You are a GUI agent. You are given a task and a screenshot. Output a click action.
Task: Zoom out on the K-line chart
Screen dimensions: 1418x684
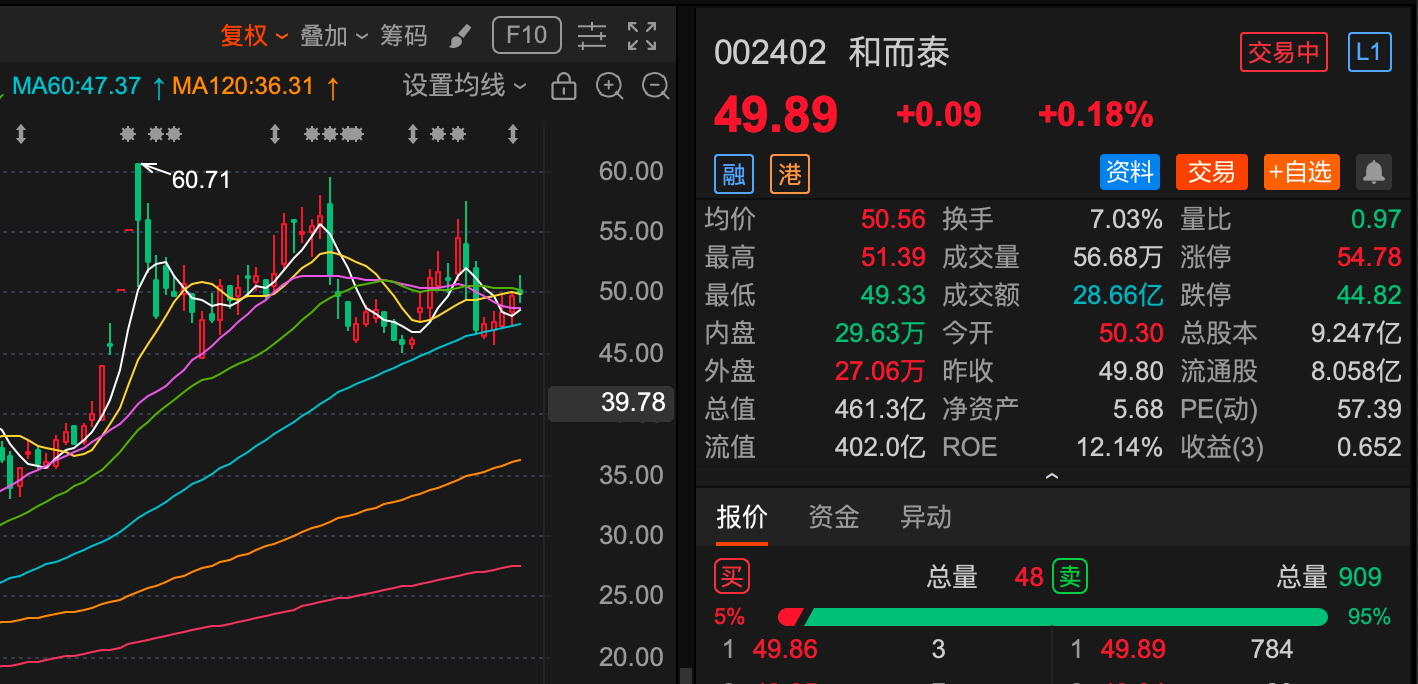(x=656, y=87)
